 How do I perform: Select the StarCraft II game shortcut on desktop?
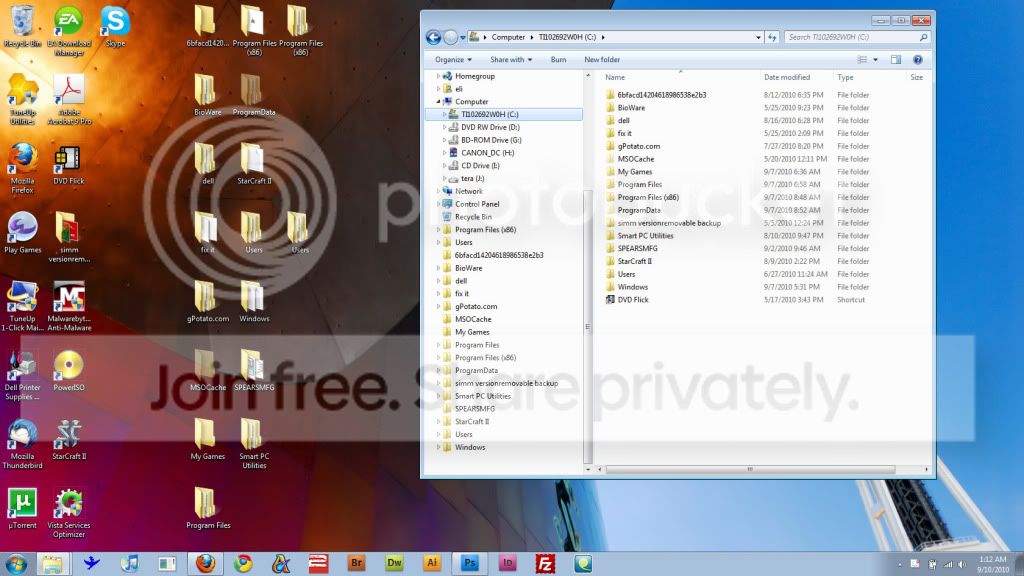click(x=69, y=440)
